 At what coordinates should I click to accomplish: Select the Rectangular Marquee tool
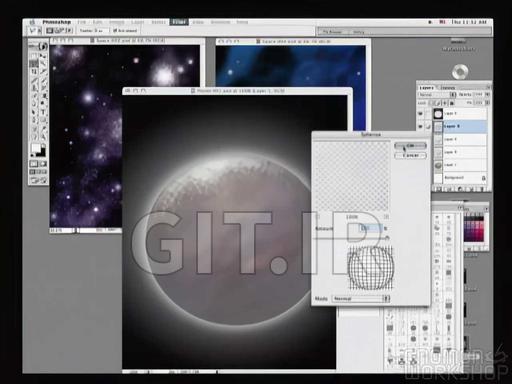tap(34, 55)
